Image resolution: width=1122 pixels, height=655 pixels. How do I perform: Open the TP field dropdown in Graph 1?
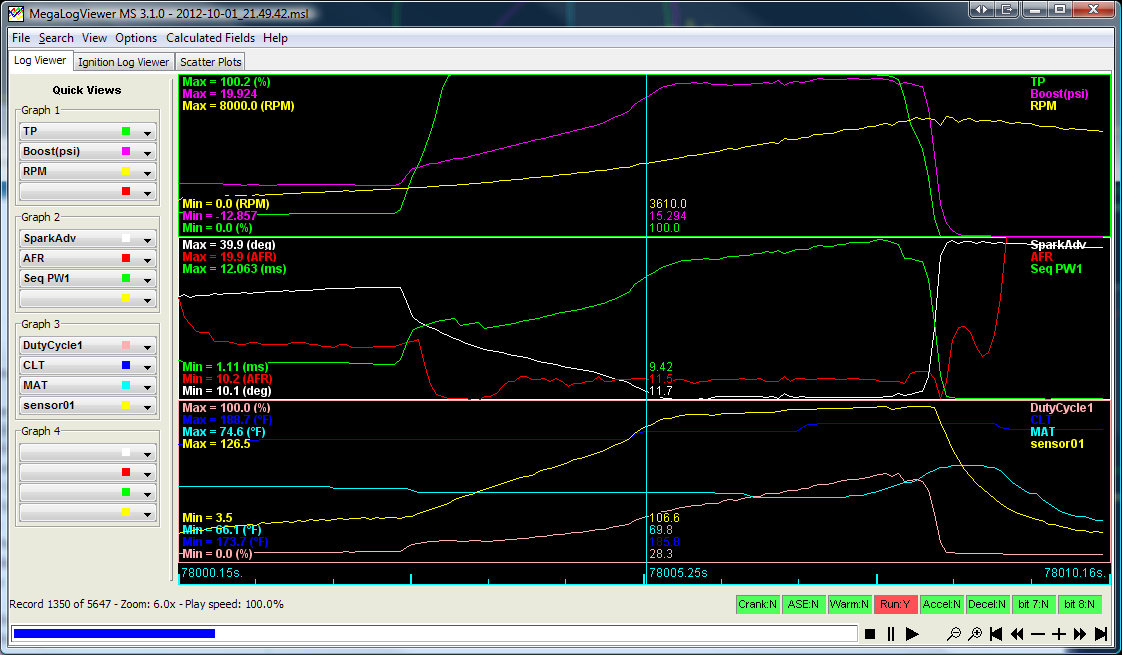pyautogui.click(x=87, y=131)
